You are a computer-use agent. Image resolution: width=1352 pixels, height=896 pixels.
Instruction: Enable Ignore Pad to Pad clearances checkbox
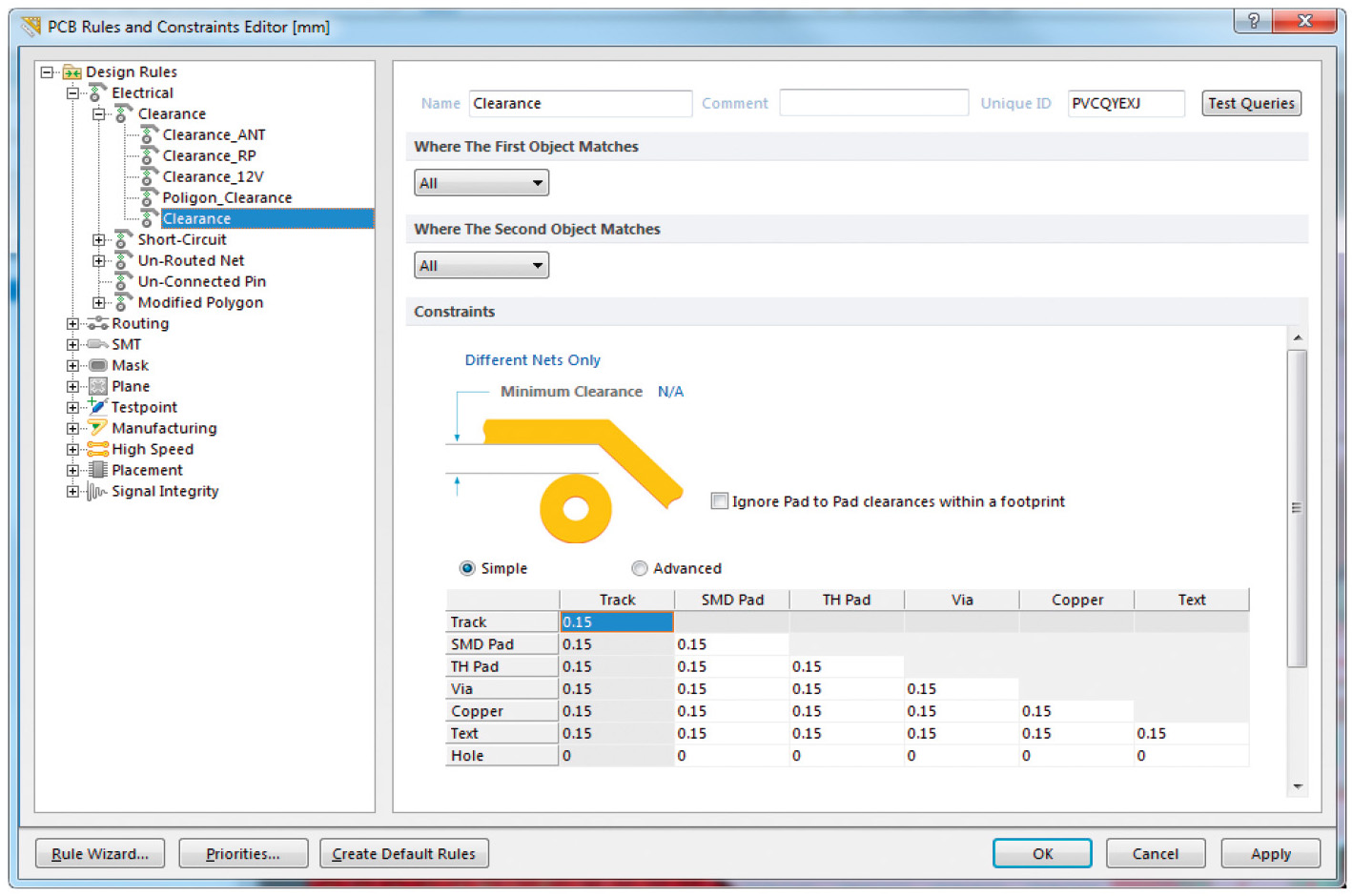(x=720, y=501)
